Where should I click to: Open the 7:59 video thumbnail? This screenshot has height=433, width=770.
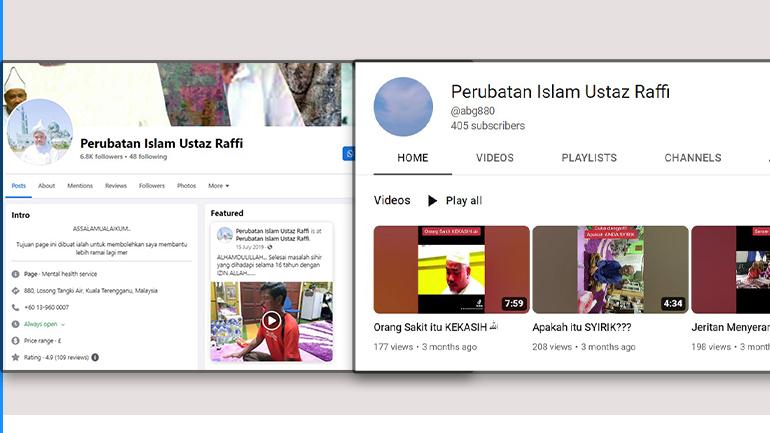[x=451, y=270]
